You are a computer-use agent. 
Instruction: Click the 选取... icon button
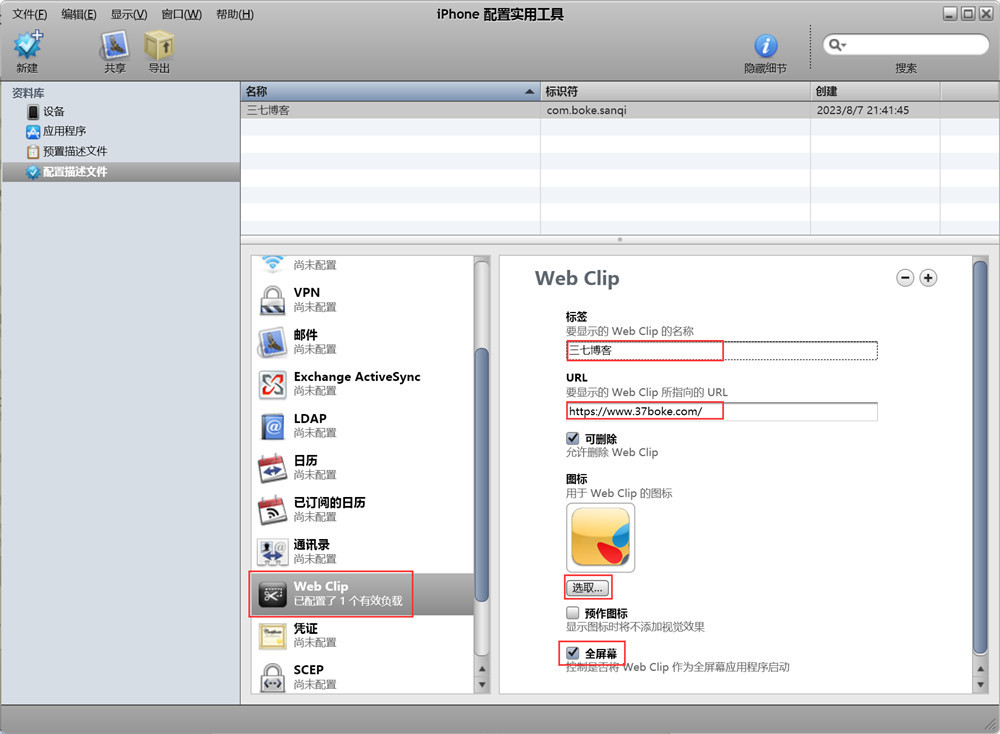click(588, 587)
